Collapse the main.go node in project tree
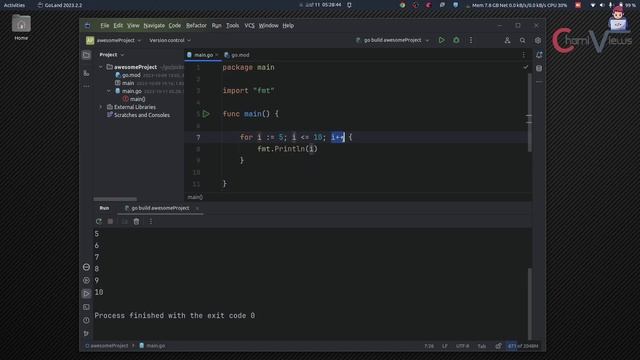The width and height of the screenshot is (640, 360). pos(109,91)
